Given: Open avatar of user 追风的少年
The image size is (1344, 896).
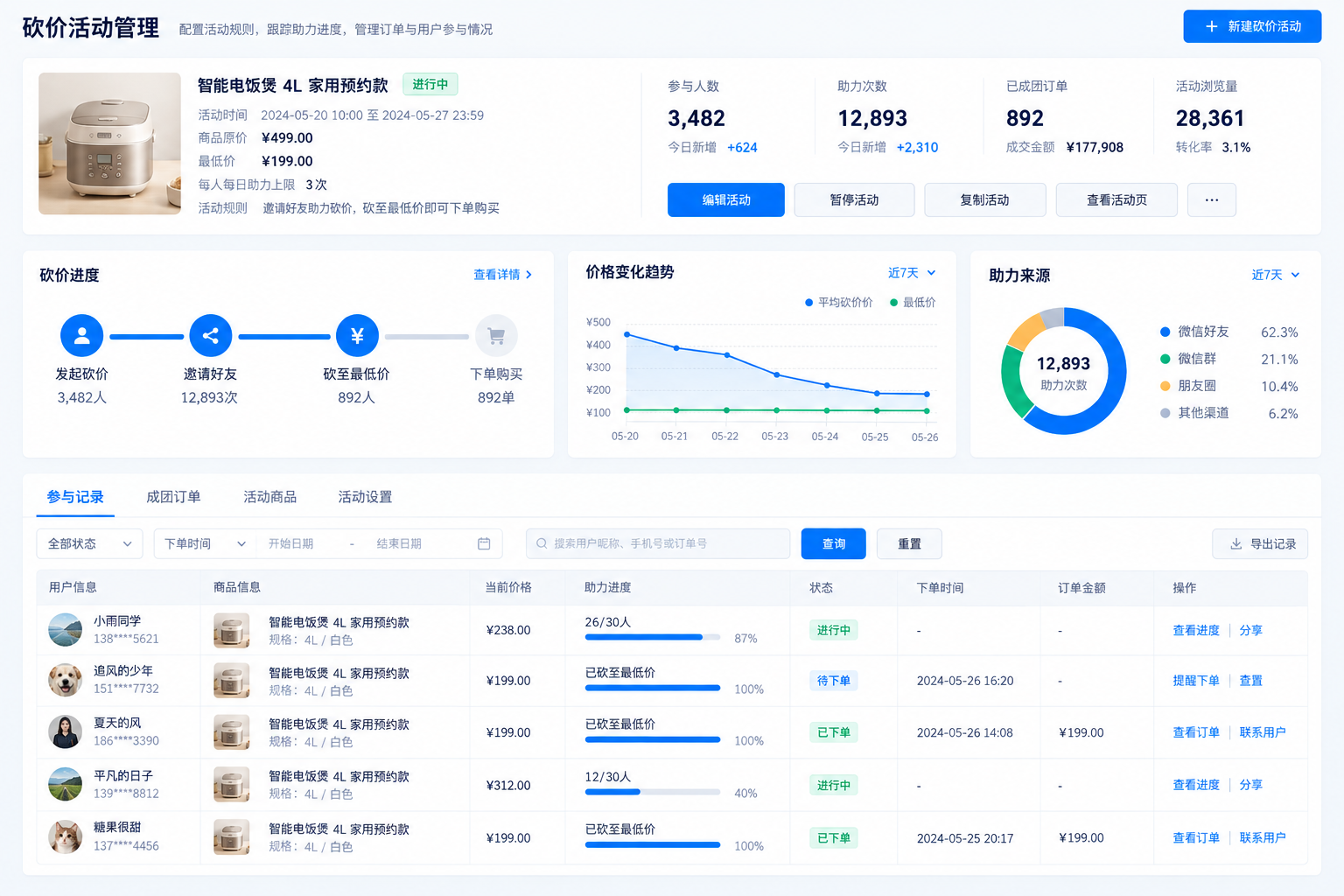Looking at the screenshot, I should click(x=66, y=680).
